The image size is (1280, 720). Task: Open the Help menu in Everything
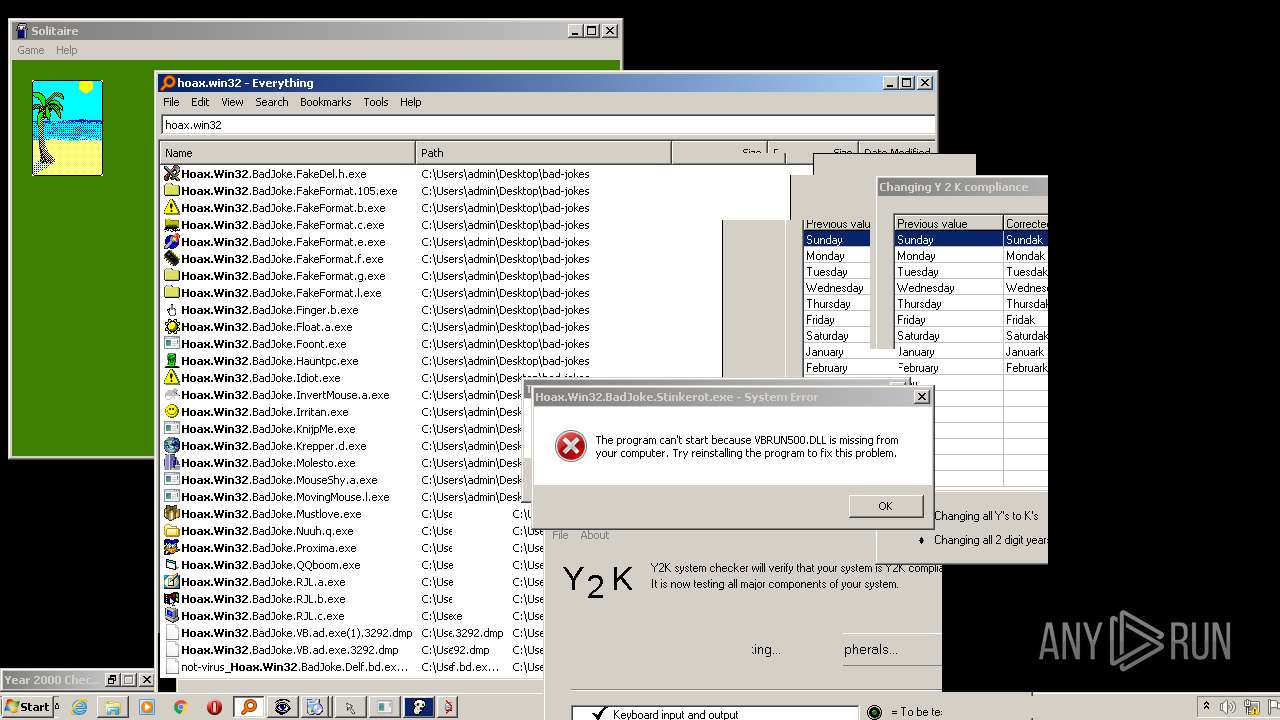[410, 102]
